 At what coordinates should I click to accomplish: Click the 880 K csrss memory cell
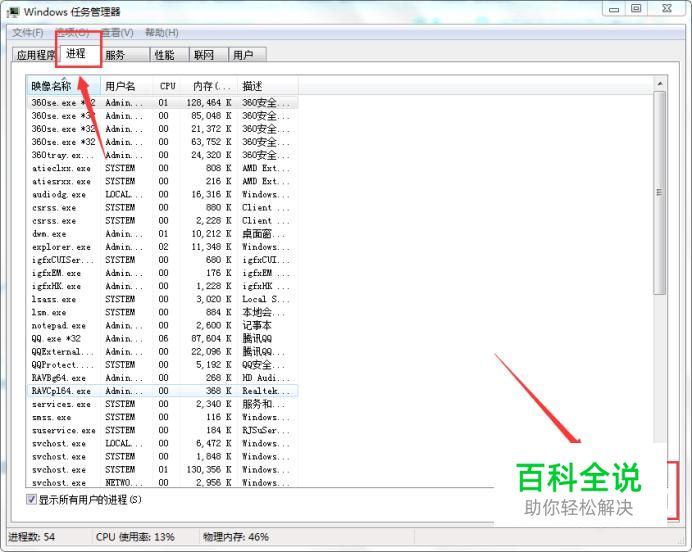point(218,207)
